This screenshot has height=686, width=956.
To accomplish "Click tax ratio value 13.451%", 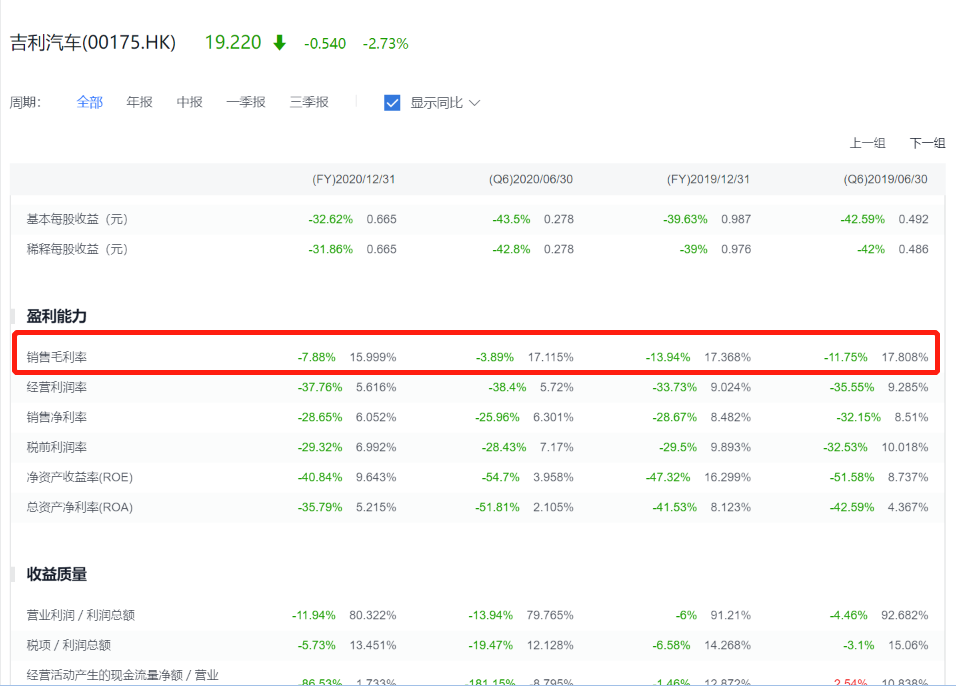I will point(373,645).
